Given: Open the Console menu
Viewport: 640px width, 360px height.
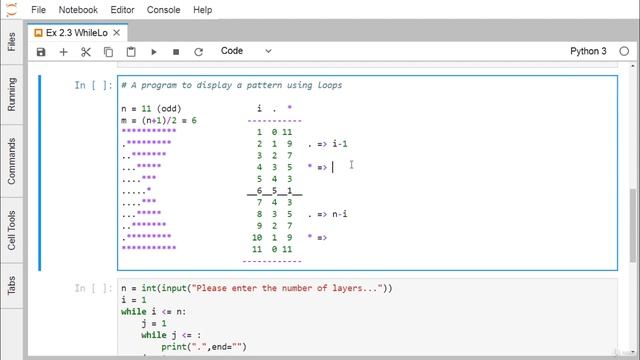Looking at the screenshot, I should 163,10.
